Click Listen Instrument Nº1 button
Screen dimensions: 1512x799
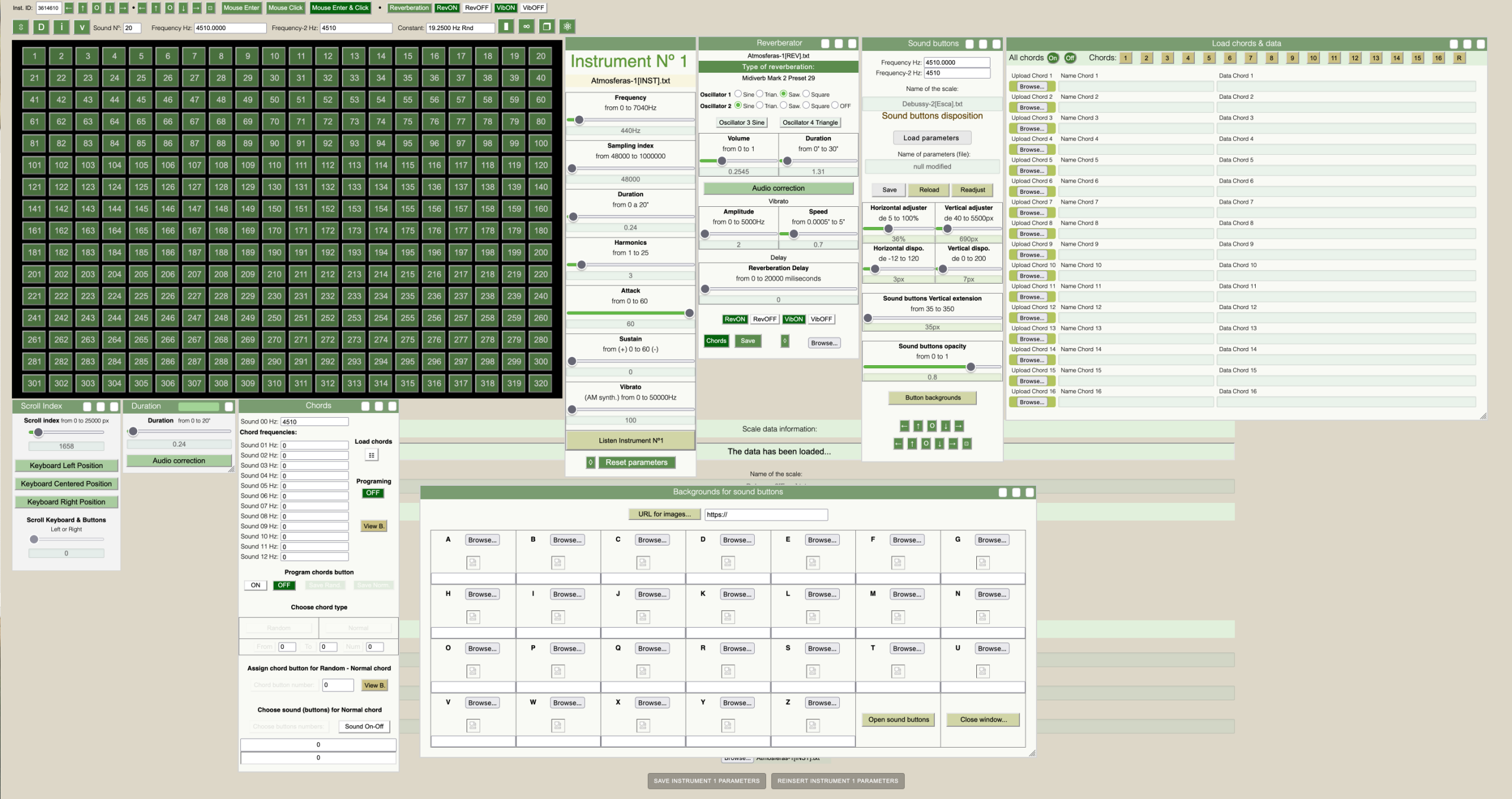pyautogui.click(x=630, y=440)
